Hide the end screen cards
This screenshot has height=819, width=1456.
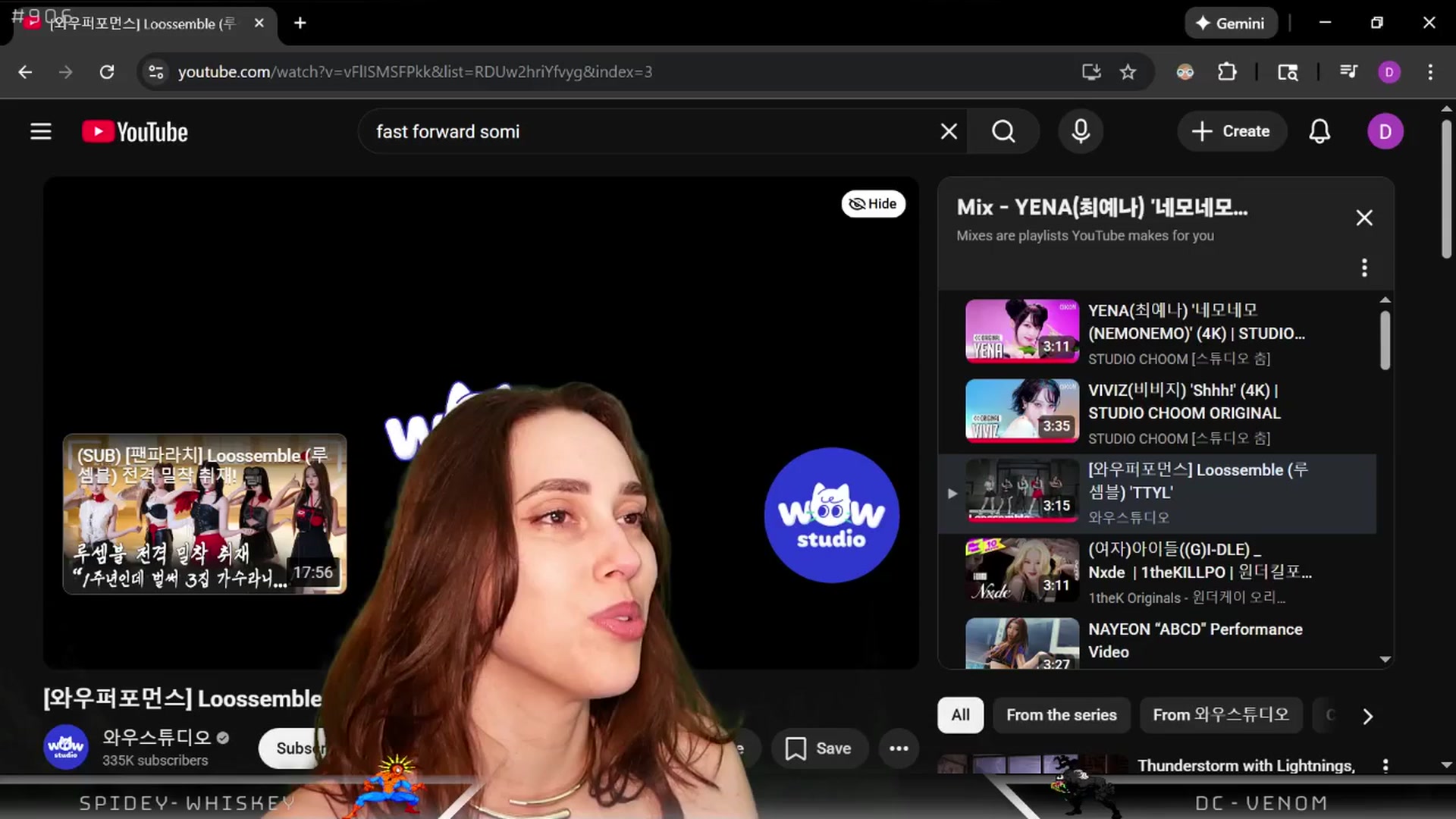pyautogui.click(x=873, y=203)
